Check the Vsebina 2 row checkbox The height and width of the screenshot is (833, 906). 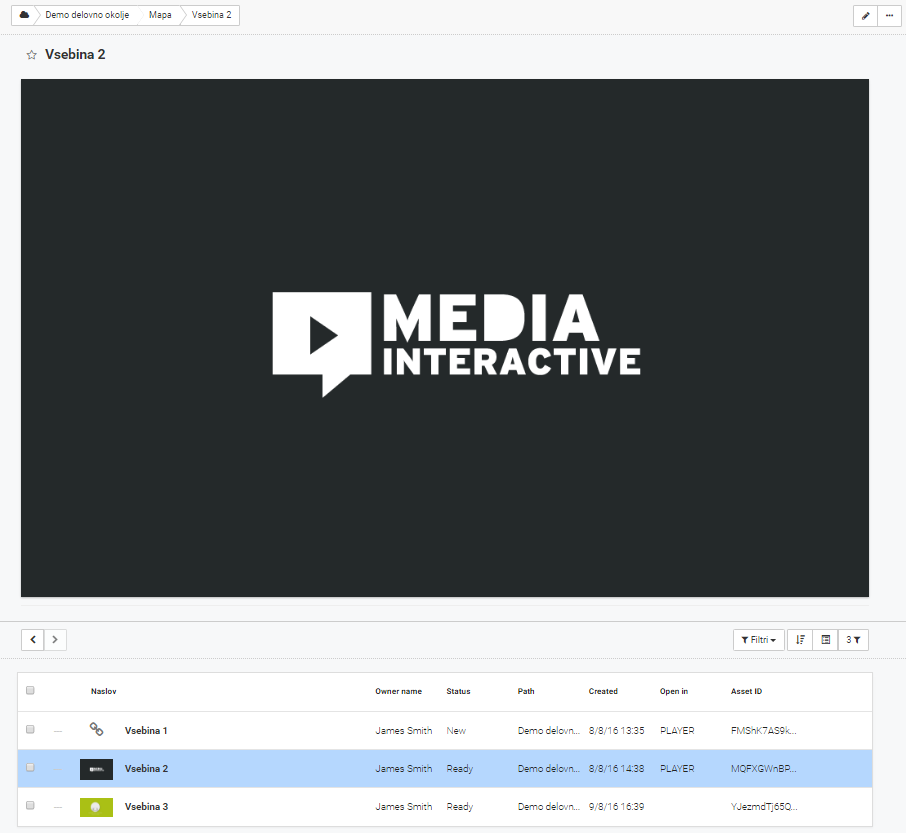click(30, 768)
